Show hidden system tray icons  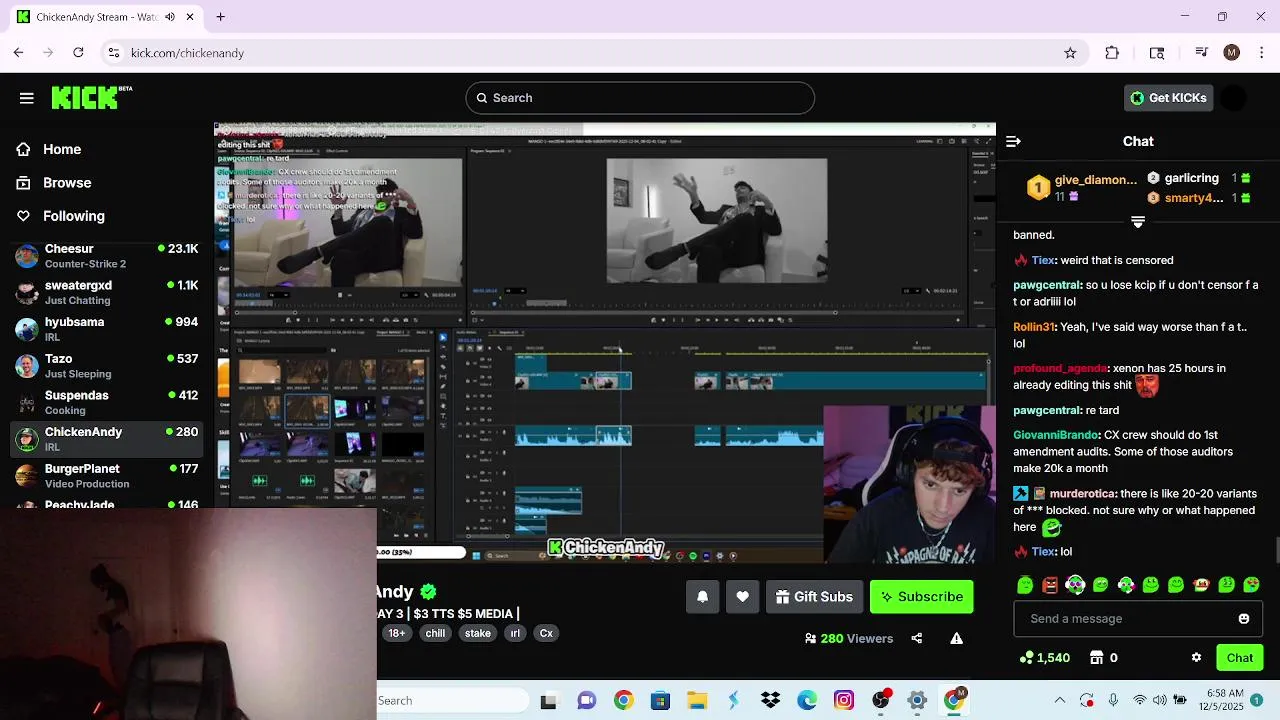coord(1060,701)
